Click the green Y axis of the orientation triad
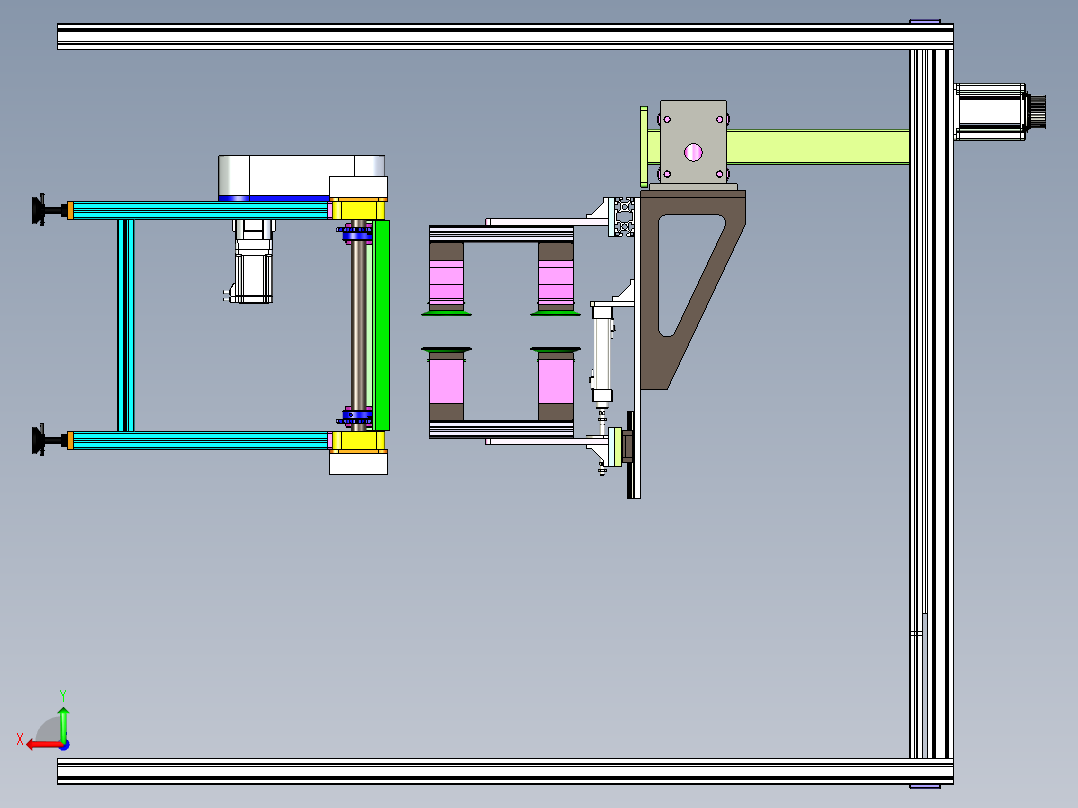Screen dimensions: 1078x808 (63, 725)
